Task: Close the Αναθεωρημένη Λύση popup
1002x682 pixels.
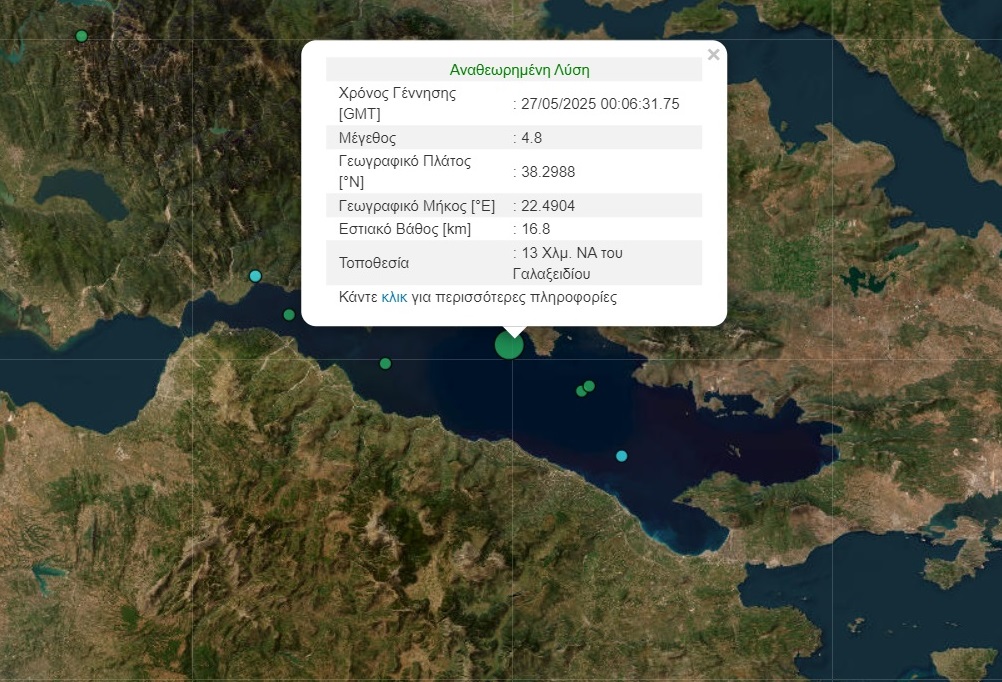Action: tap(713, 54)
